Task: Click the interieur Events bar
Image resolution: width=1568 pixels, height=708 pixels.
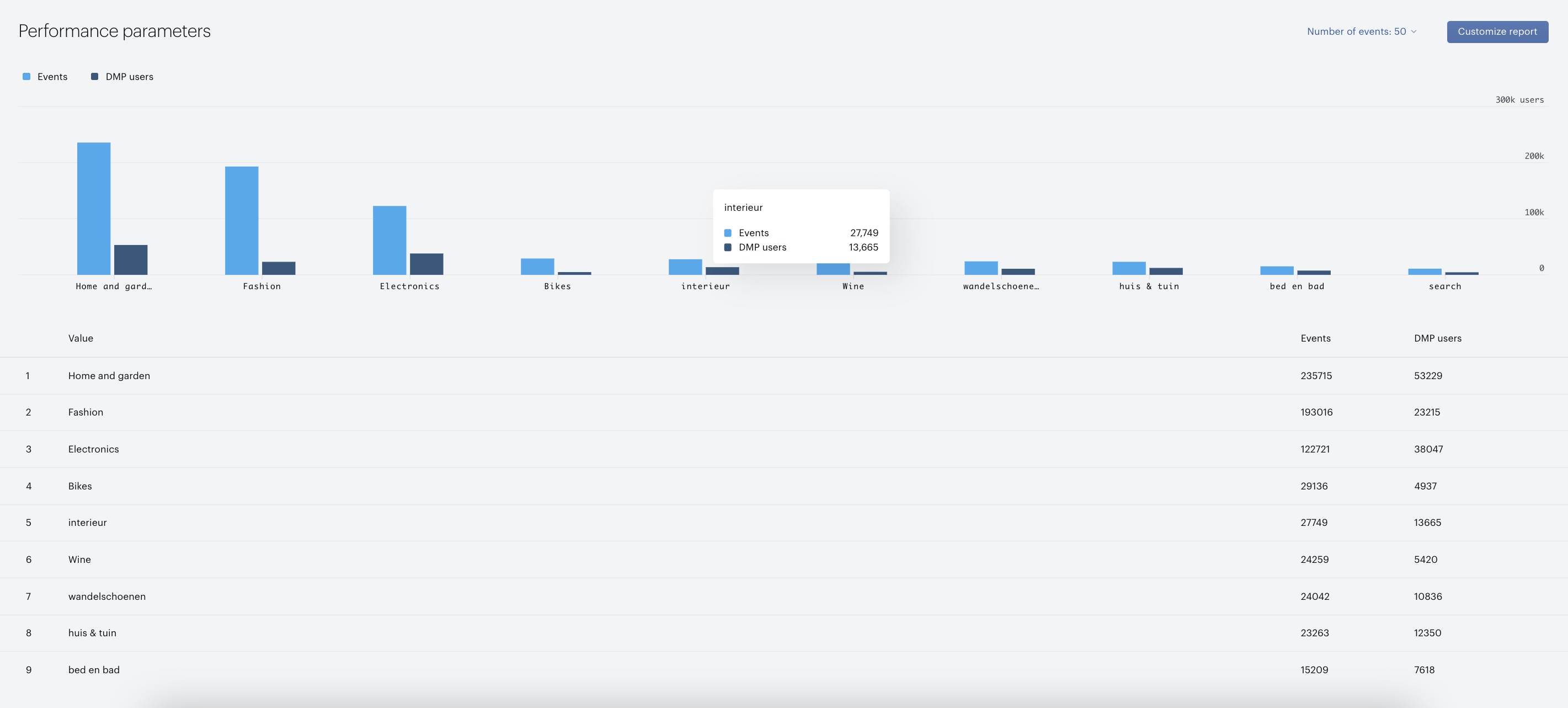Action: point(685,267)
